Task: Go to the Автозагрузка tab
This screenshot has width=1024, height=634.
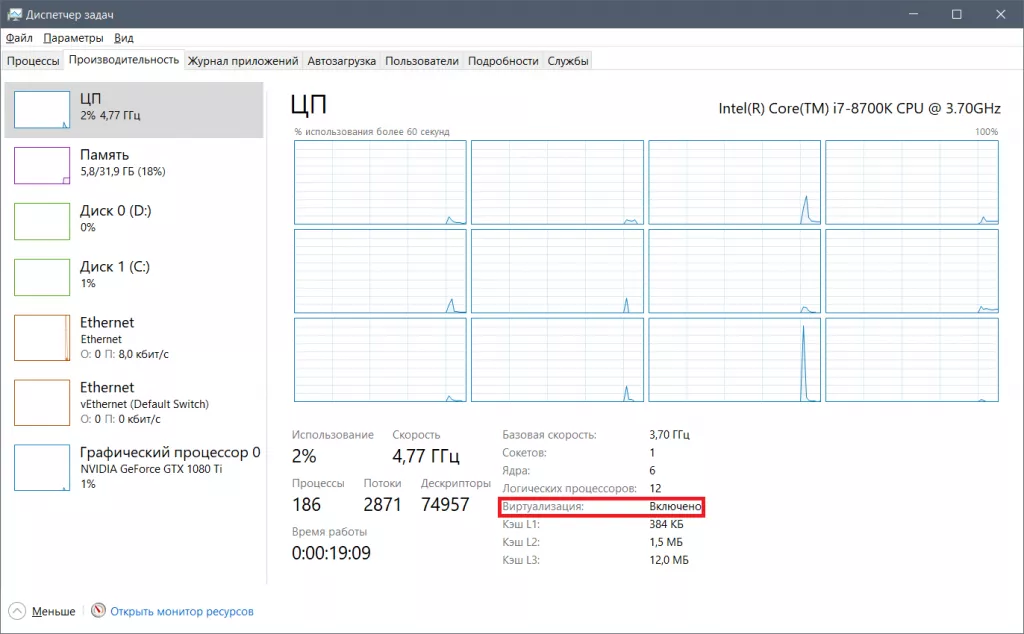Action: click(x=341, y=61)
